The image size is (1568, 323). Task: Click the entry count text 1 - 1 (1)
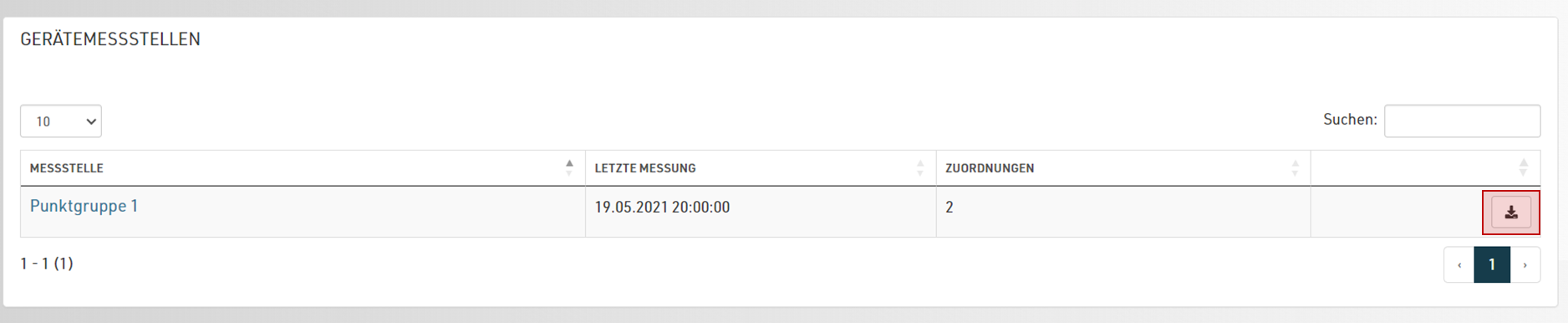(x=47, y=264)
